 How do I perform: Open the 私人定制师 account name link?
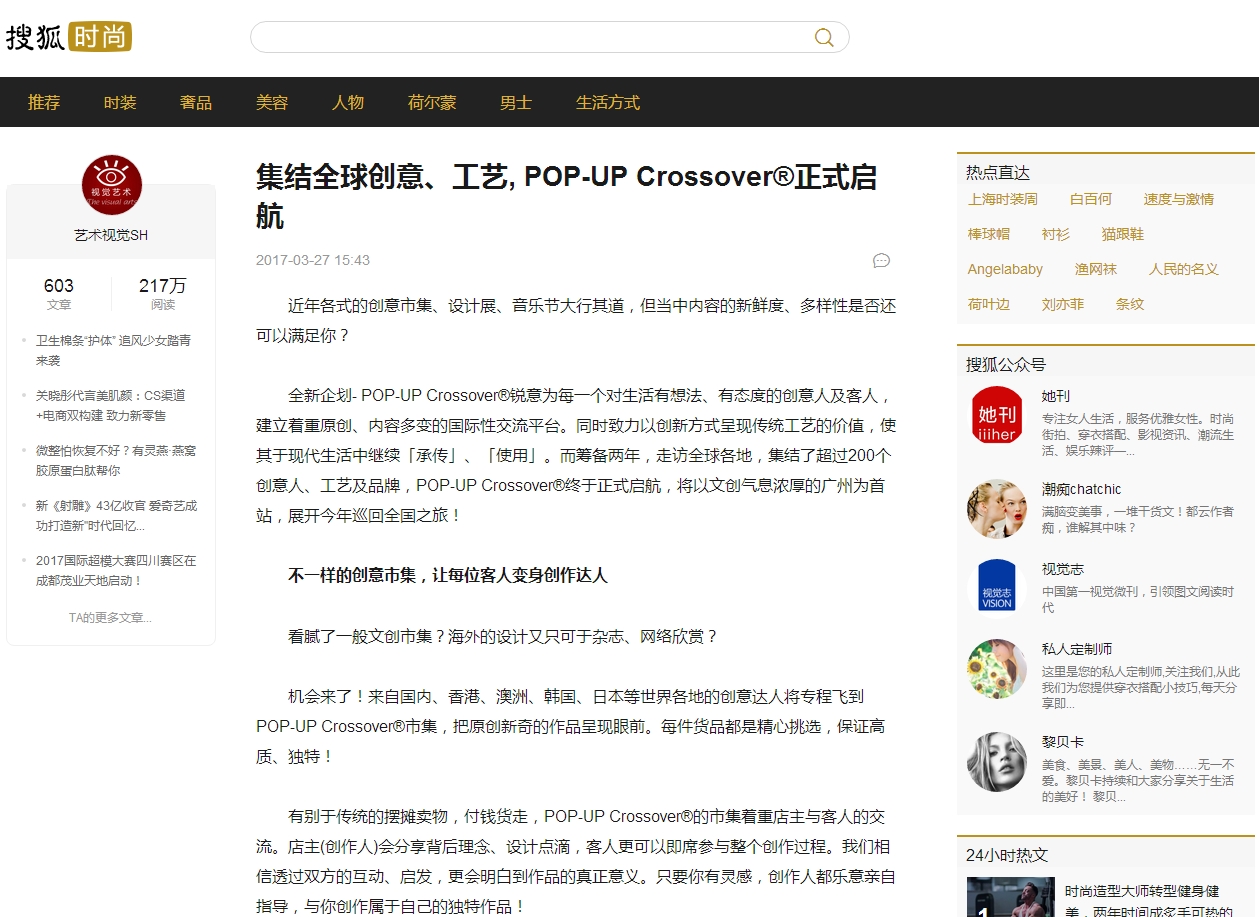tap(1077, 649)
